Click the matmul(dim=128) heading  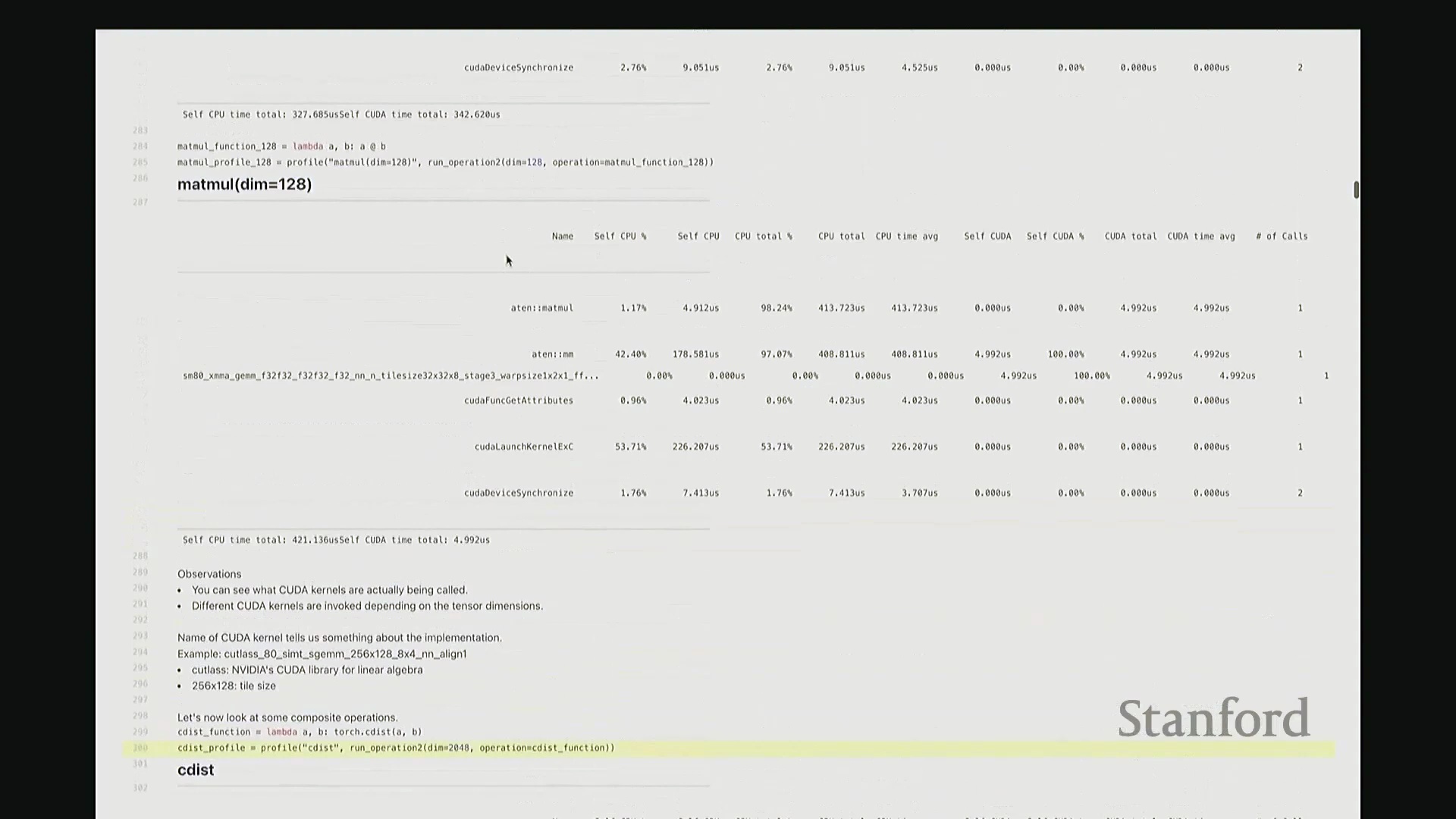coord(244,184)
